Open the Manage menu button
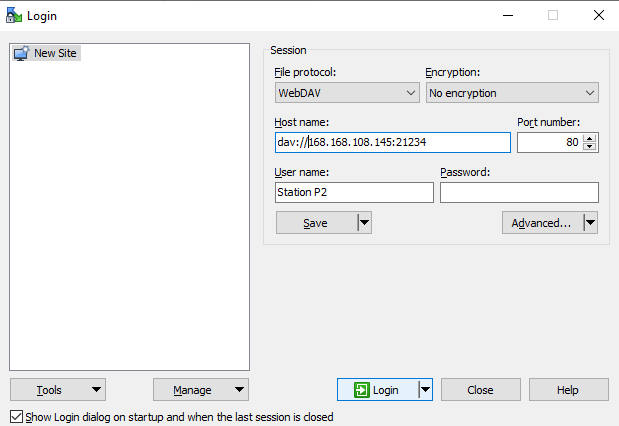The width and height of the screenshot is (619, 426). [x=201, y=390]
